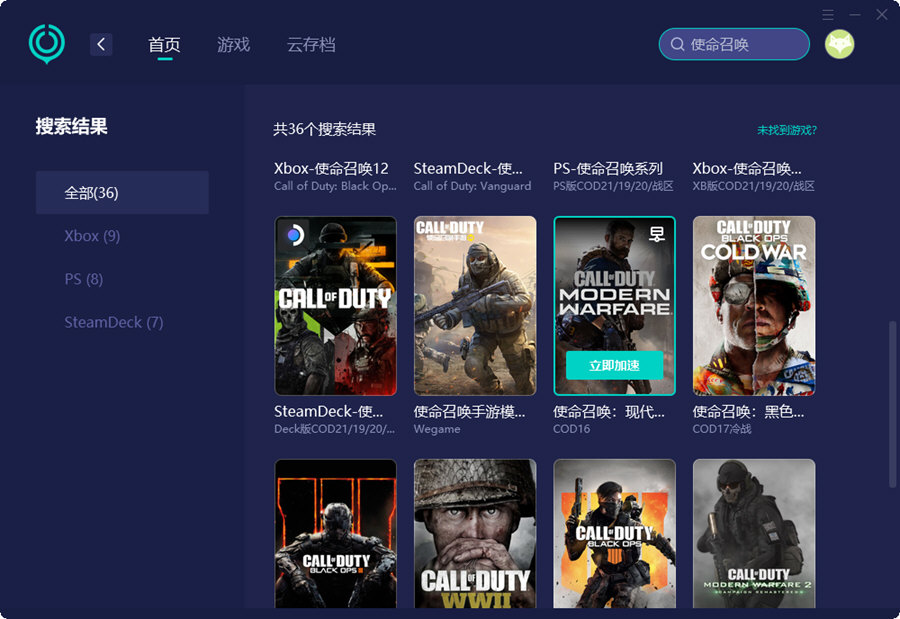Go back using the arrow button
This screenshot has width=900, height=619.
pos(101,44)
